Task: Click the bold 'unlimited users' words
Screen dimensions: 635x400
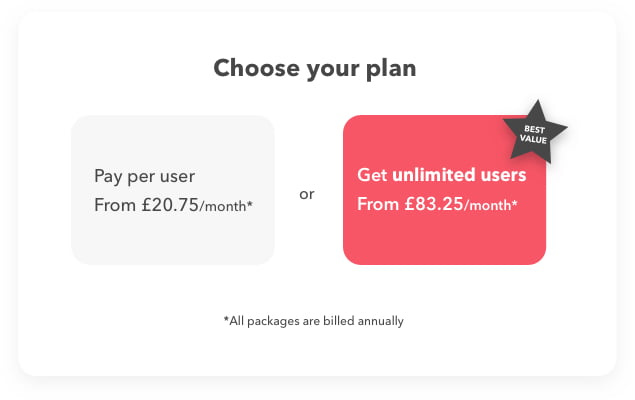Action: coord(459,175)
